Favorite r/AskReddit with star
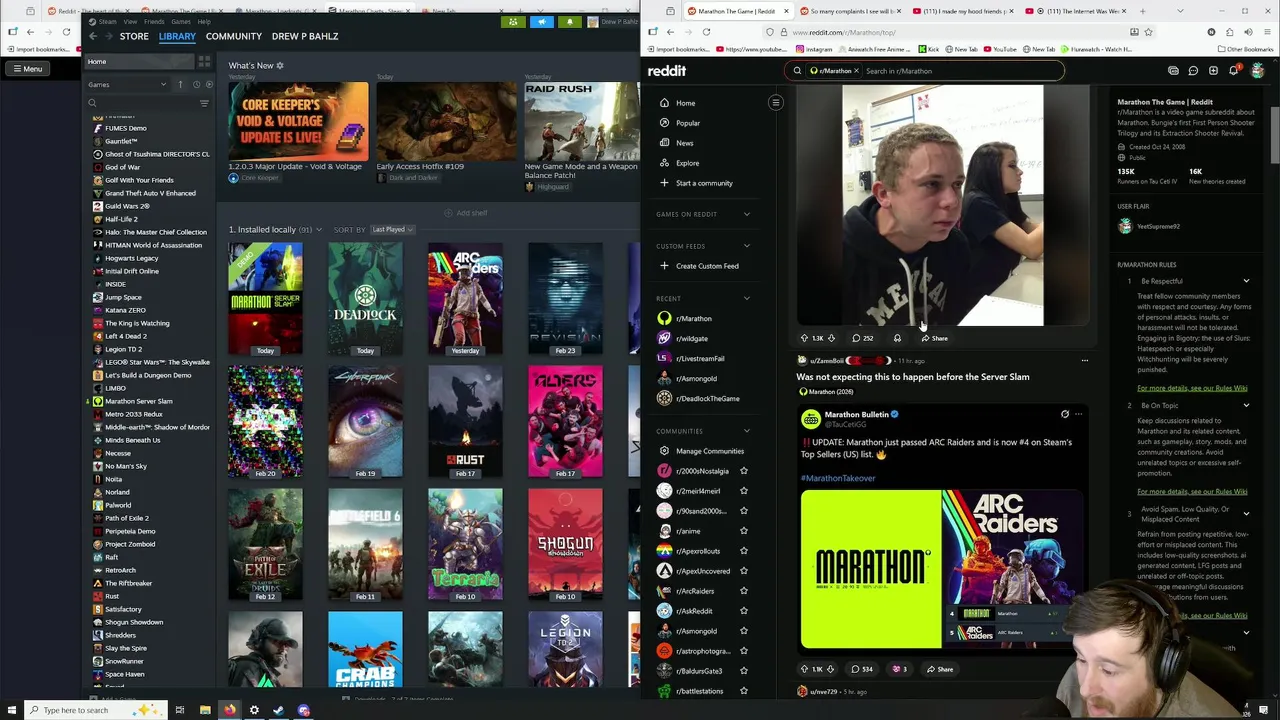This screenshot has height=720, width=1280. click(x=743, y=611)
